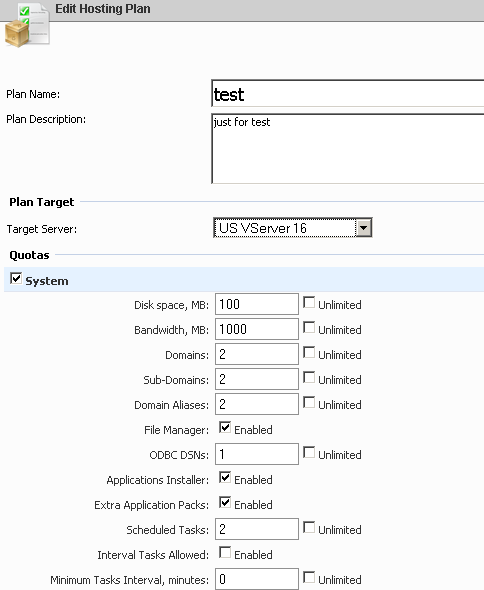Check Unlimited for Sub-Domains

pos(309,377)
